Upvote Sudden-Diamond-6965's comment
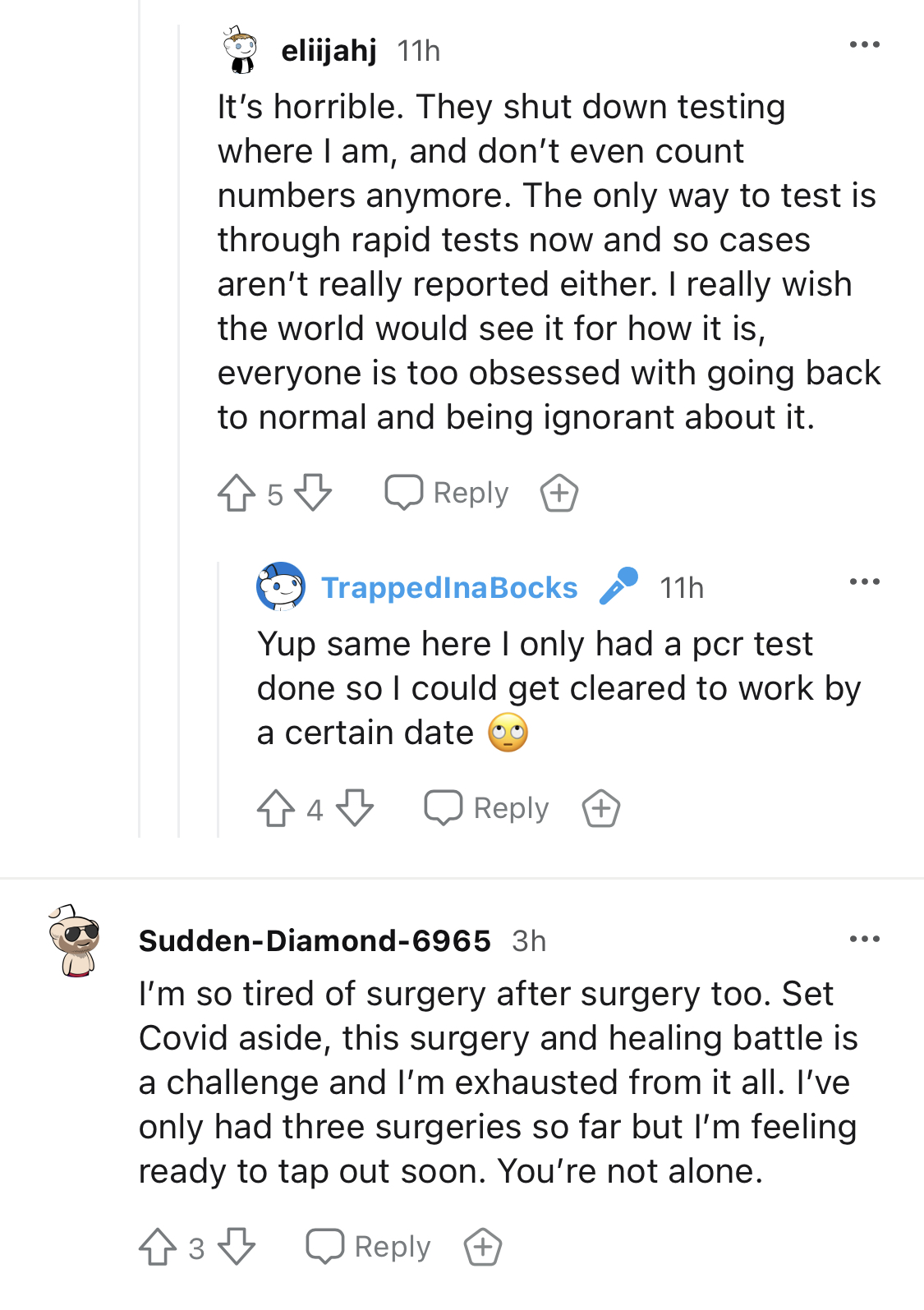 [158, 1247]
